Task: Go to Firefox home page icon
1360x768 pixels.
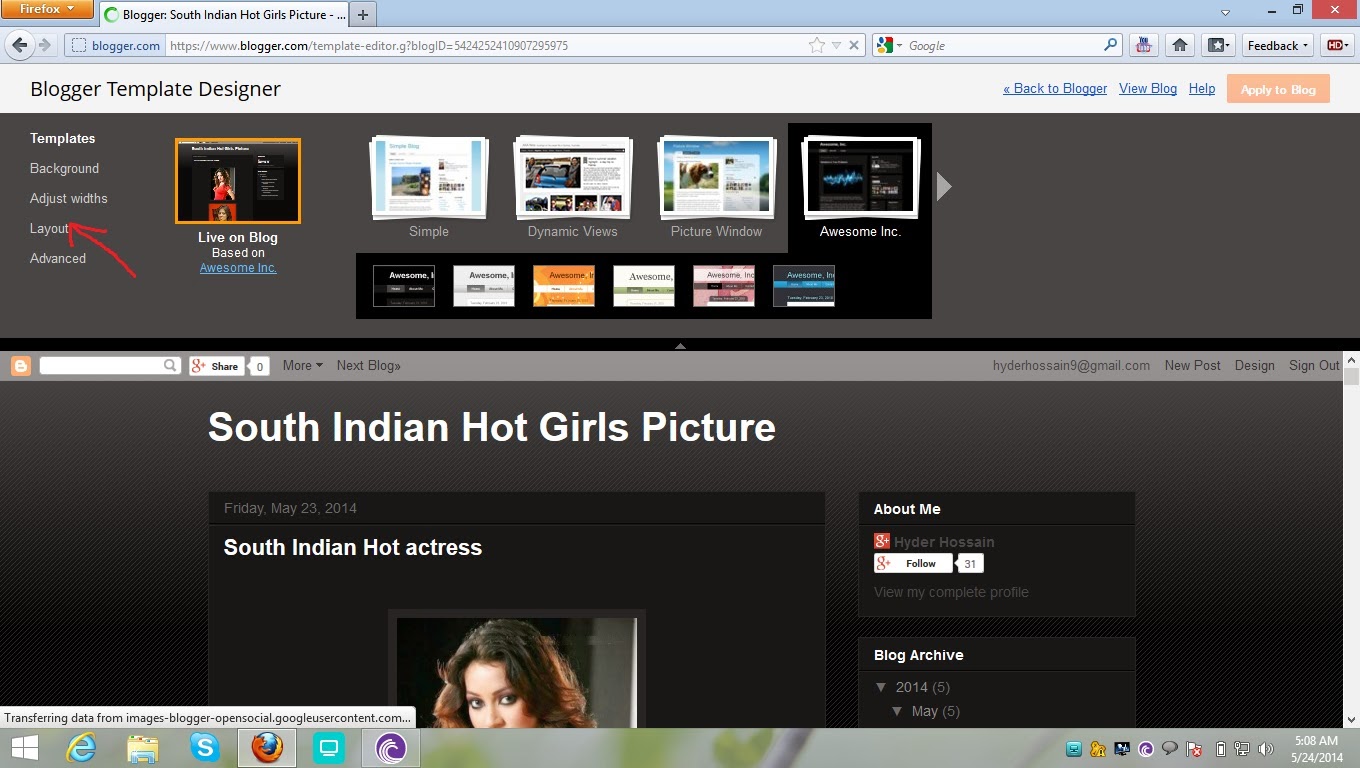Action: [x=1180, y=45]
